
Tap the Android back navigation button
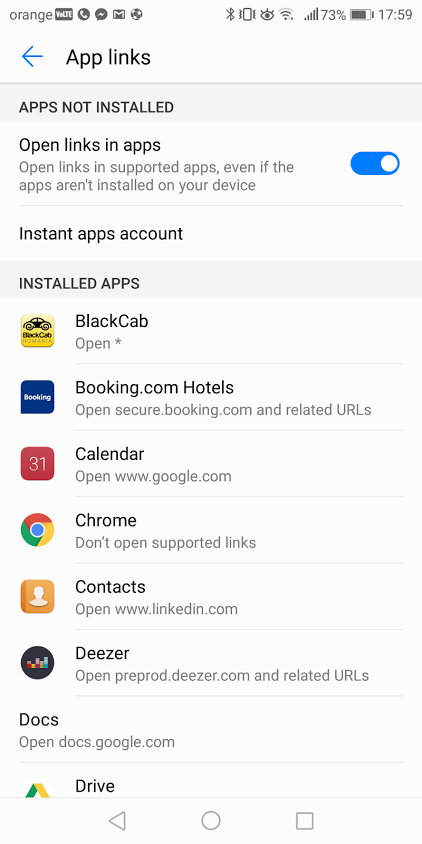click(x=117, y=821)
